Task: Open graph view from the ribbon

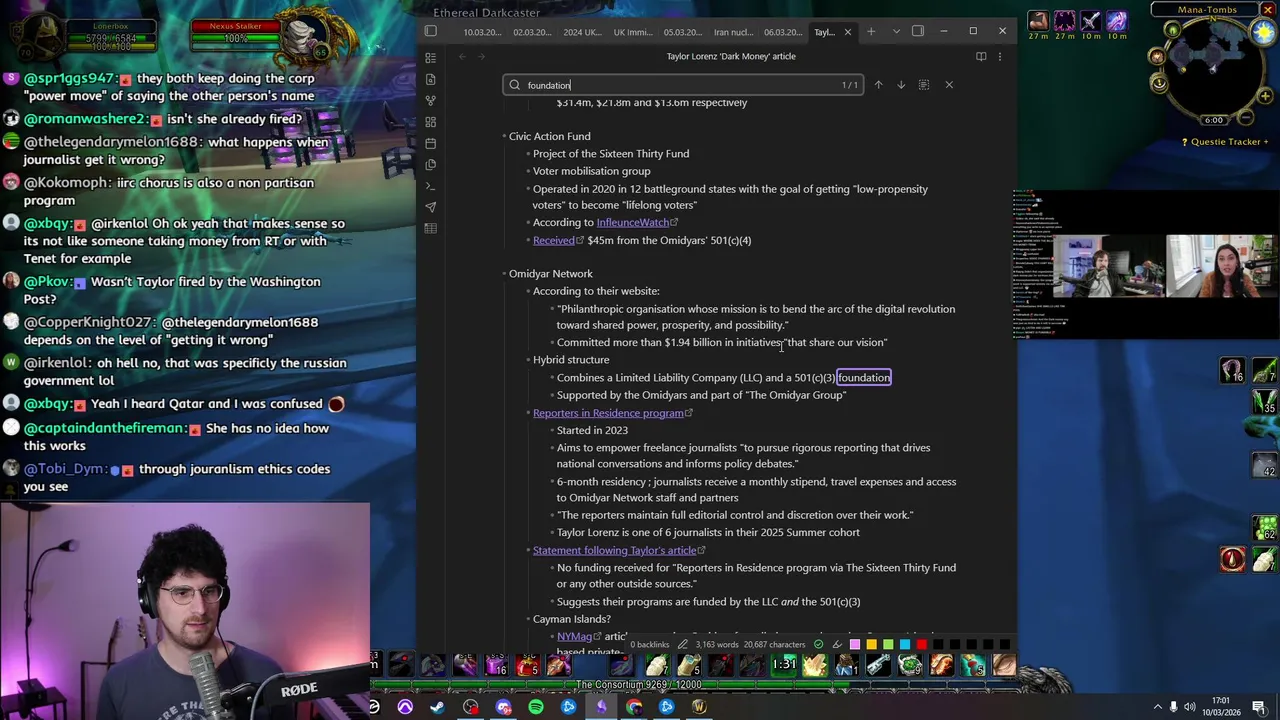Action: [430, 101]
